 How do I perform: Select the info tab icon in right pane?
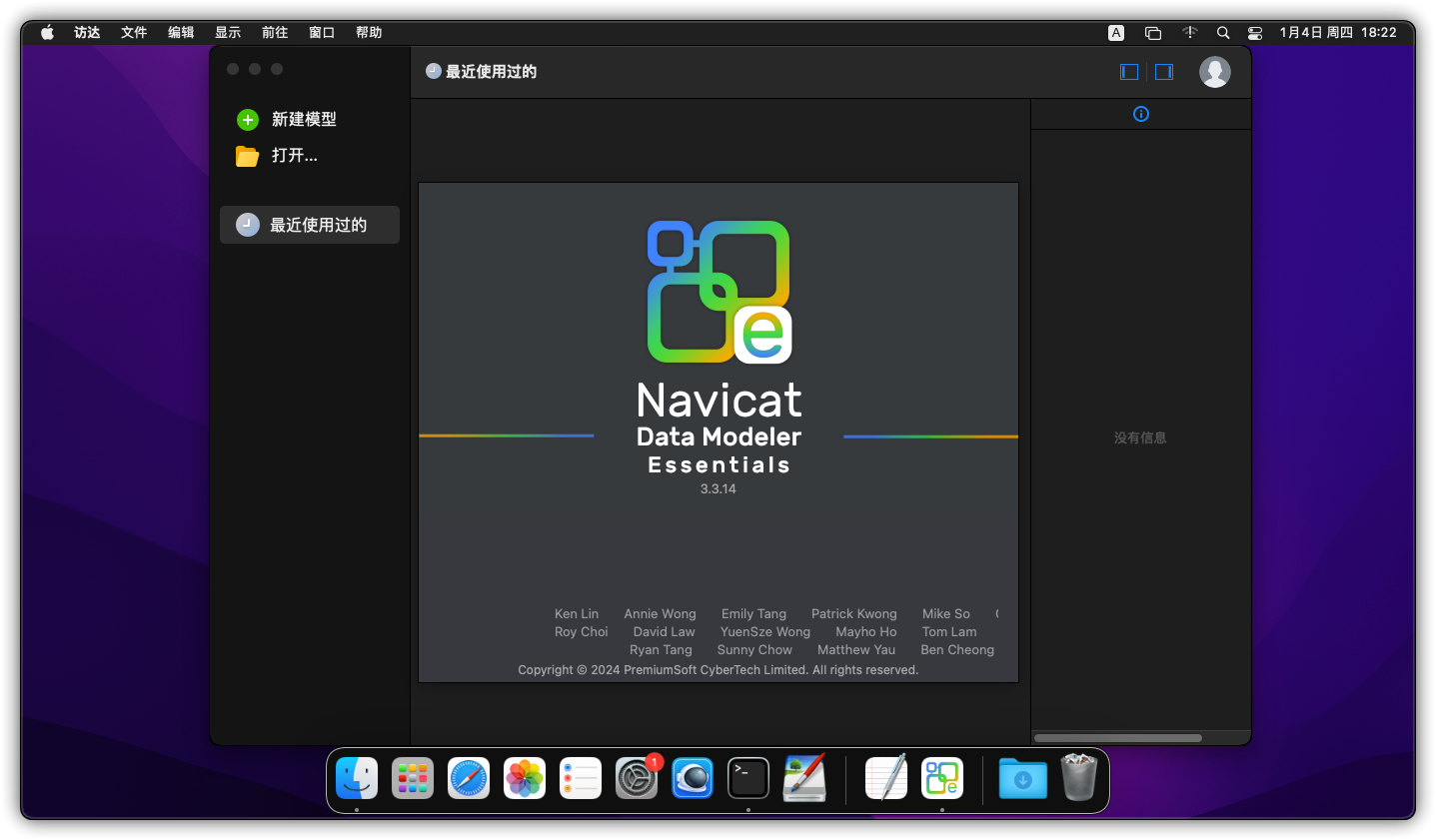tap(1141, 114)
